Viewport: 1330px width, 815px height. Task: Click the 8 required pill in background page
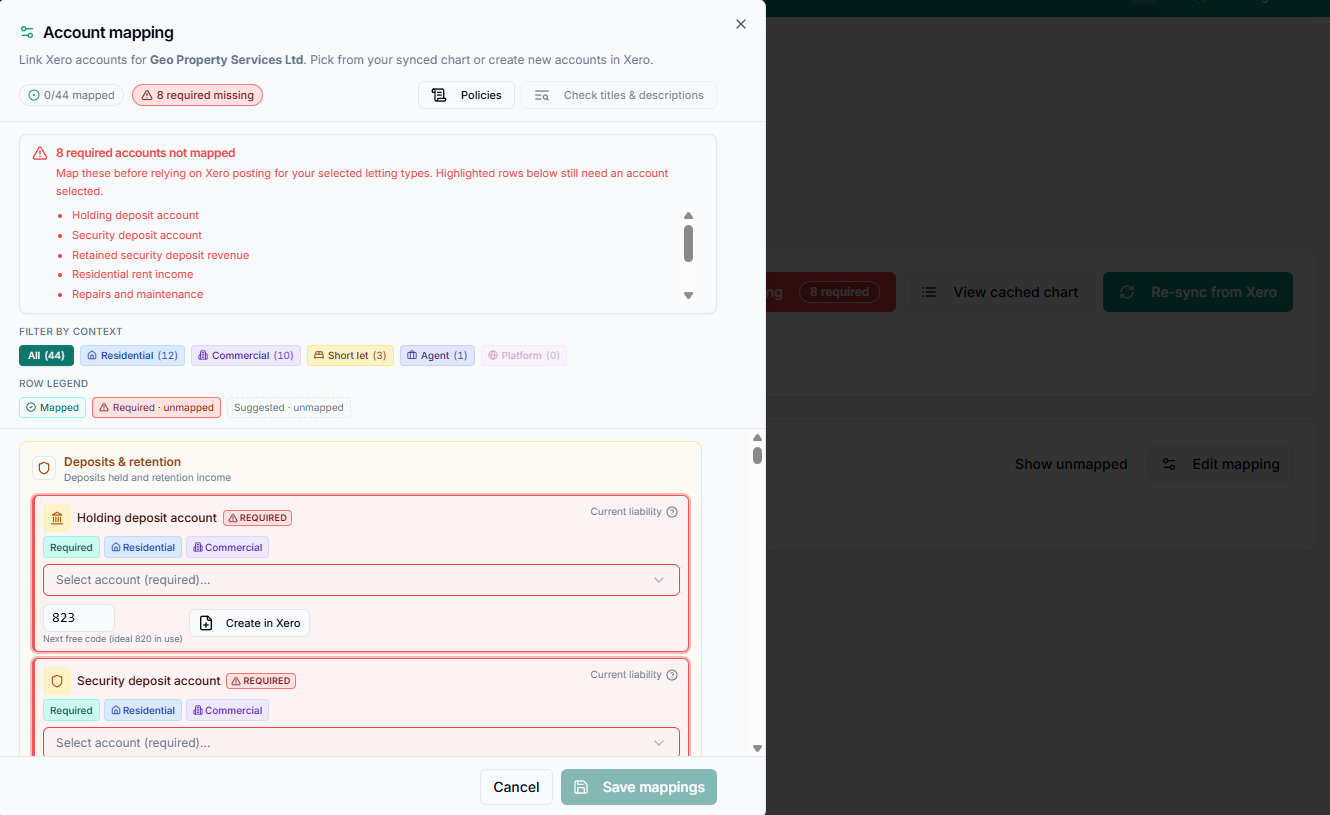pos(839,292)
